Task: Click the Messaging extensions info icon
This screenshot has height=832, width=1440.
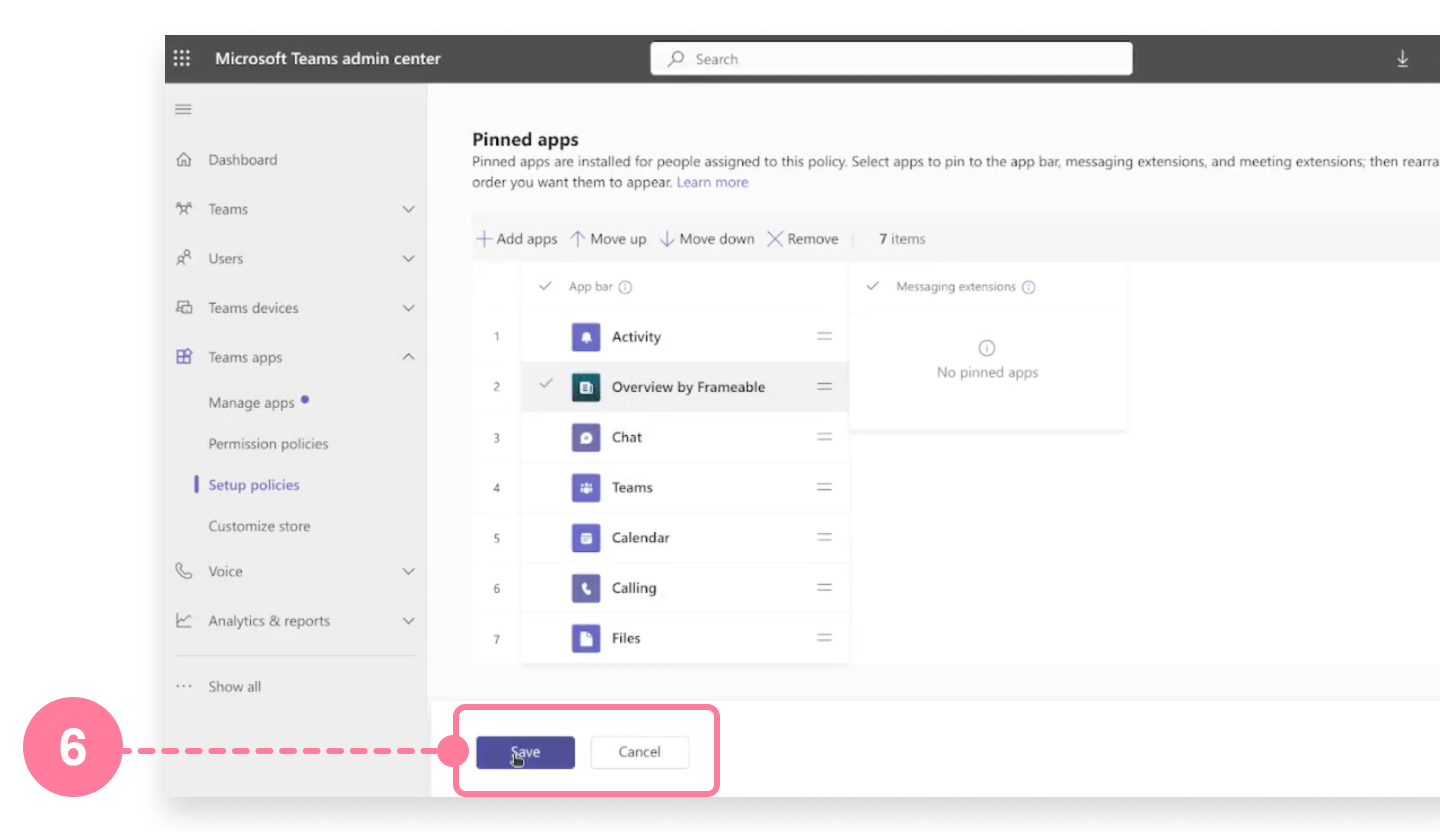Action: pyautogui.click(x=1028, y=287)
